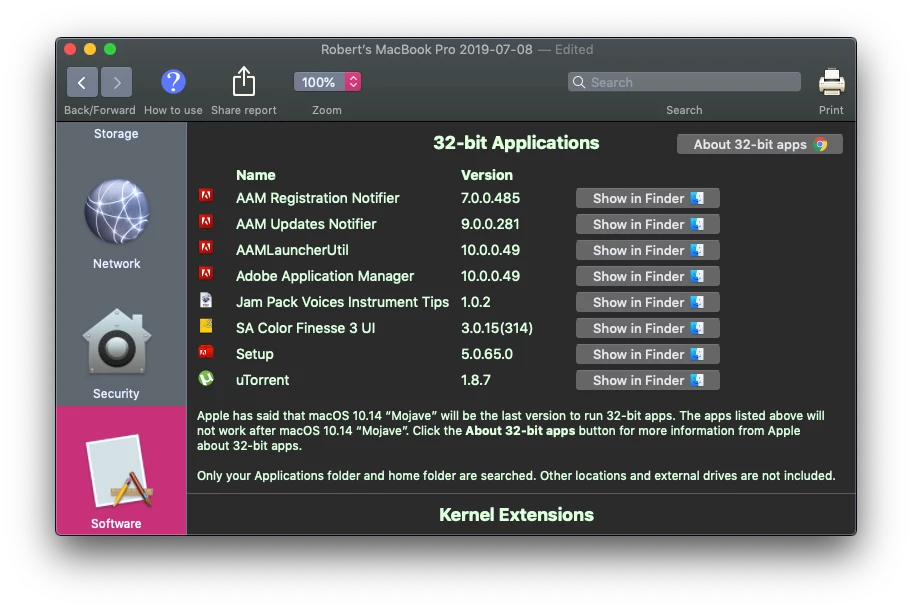This screenshot has width=912, height=609.
Task: Show SA Color Finesse 3 UI in Finder
Action: (x=647, y=328)
